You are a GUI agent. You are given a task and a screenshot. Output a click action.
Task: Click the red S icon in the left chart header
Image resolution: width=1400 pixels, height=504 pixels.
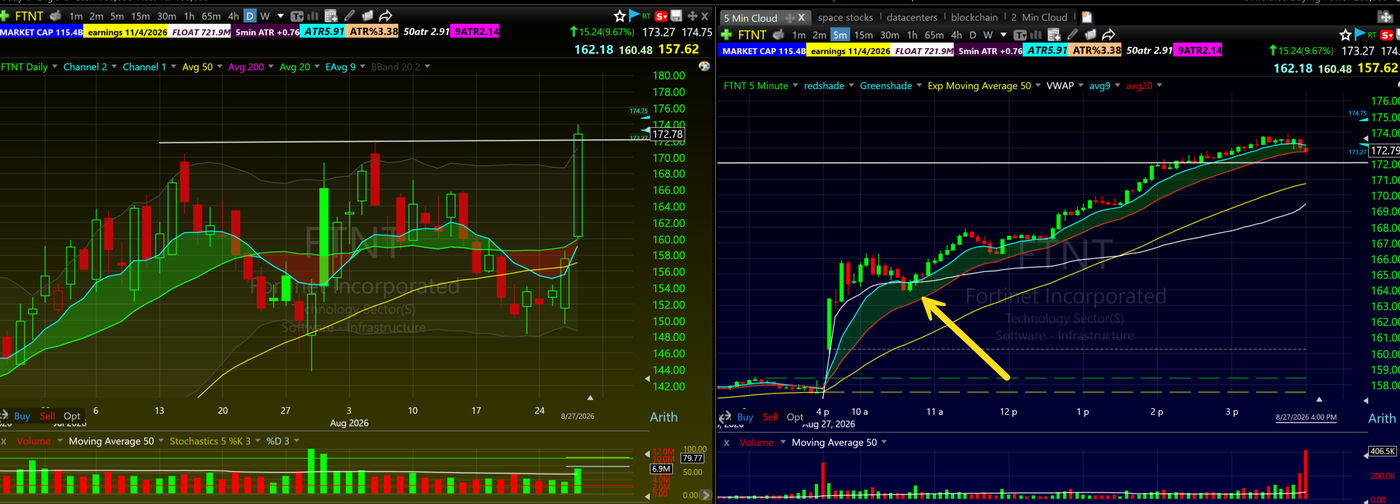click(x=661, y=16)
